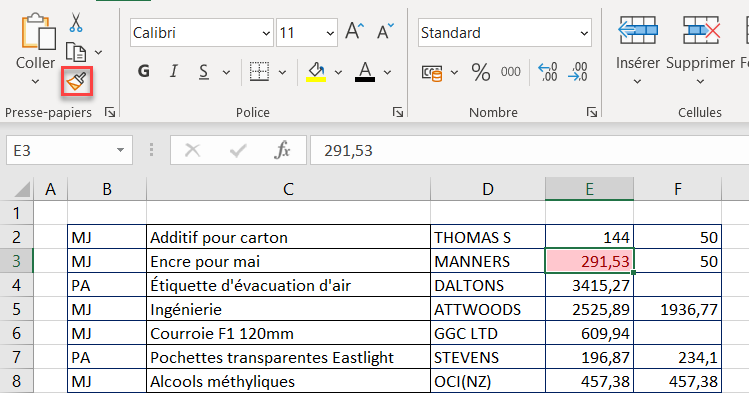
Task: Open the font size 11 dropdown
Action: (x=330, y=33)
